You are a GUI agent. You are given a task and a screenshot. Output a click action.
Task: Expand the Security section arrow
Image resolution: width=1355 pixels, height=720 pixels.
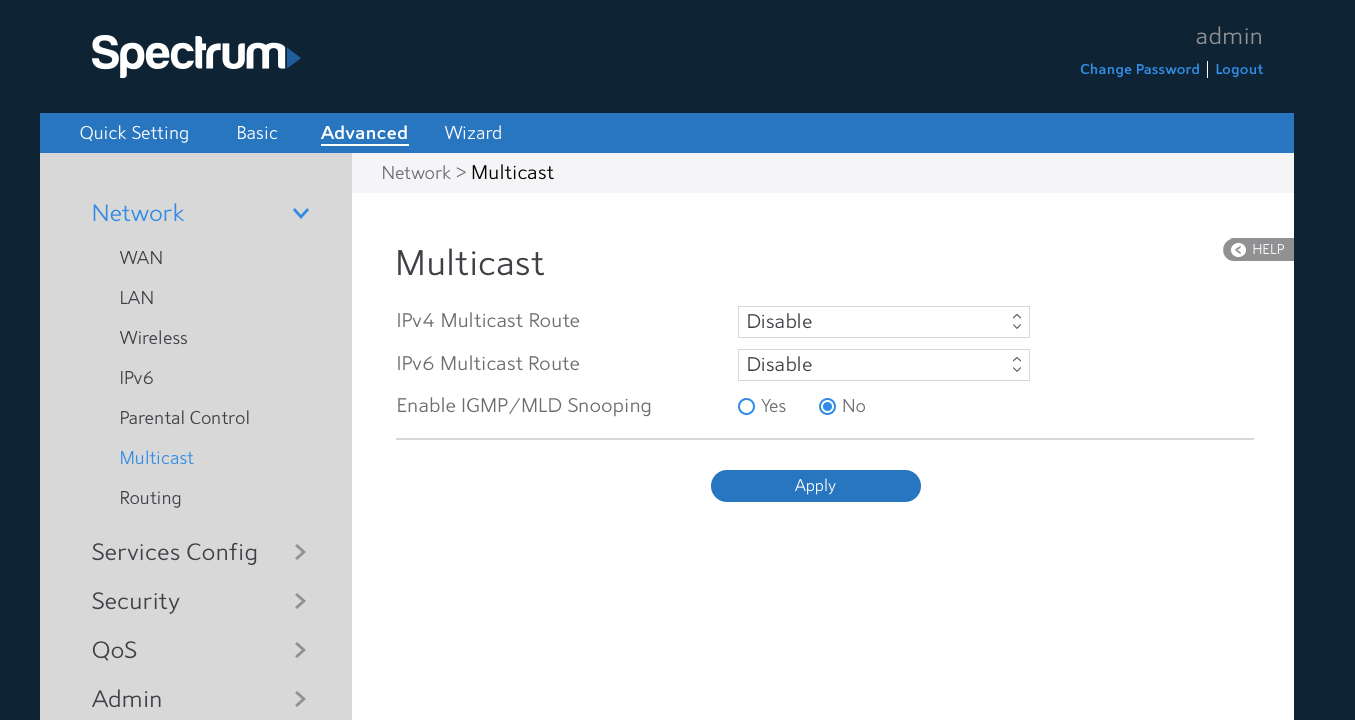[x=300, y=601]
